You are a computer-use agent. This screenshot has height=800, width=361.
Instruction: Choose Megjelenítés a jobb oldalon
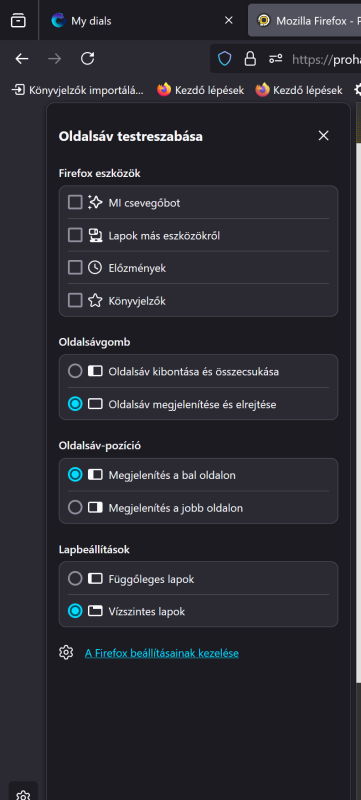coord(75,508)
